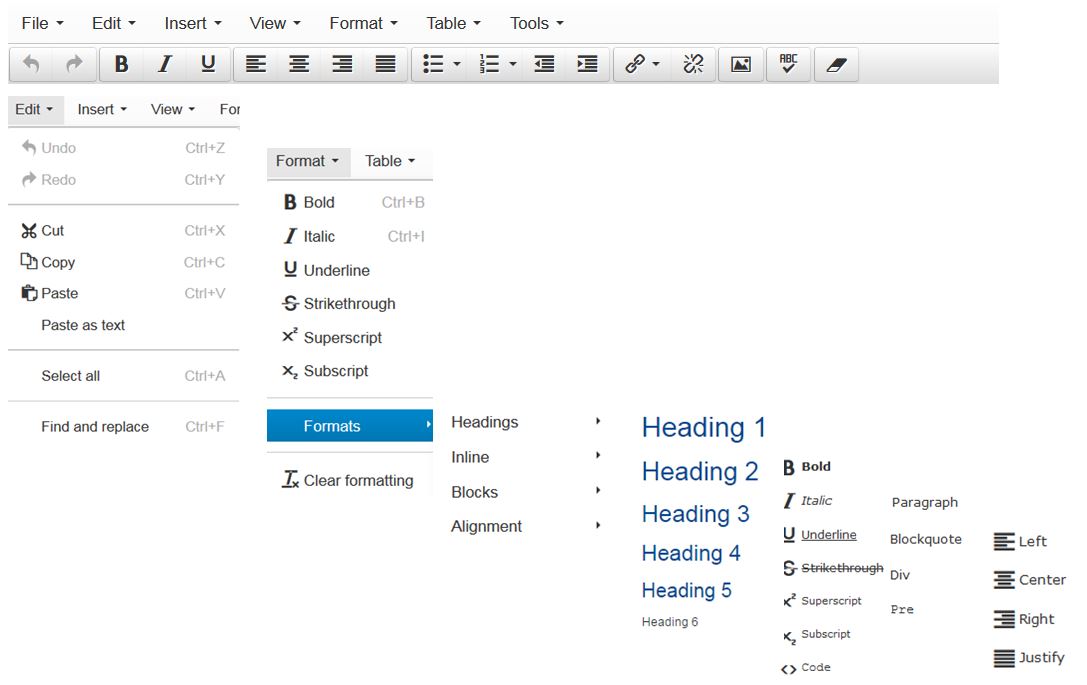The height and width of the screenshot is (685, 1087).
Task: Insert a numbered list from toolbar
Action: (489, 64)
